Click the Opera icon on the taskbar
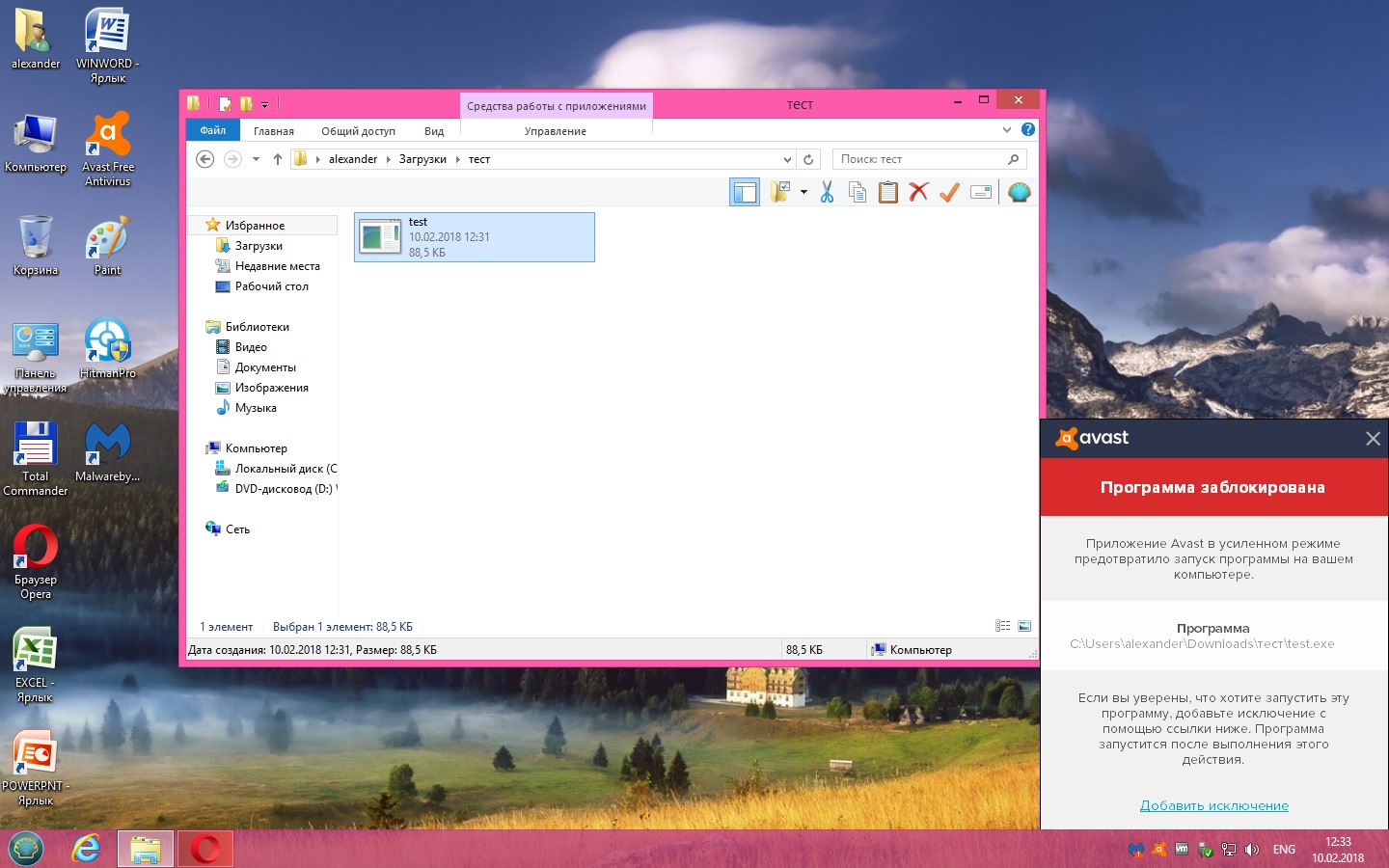Viewport: 1389px width, 868px height. point(204,849)
